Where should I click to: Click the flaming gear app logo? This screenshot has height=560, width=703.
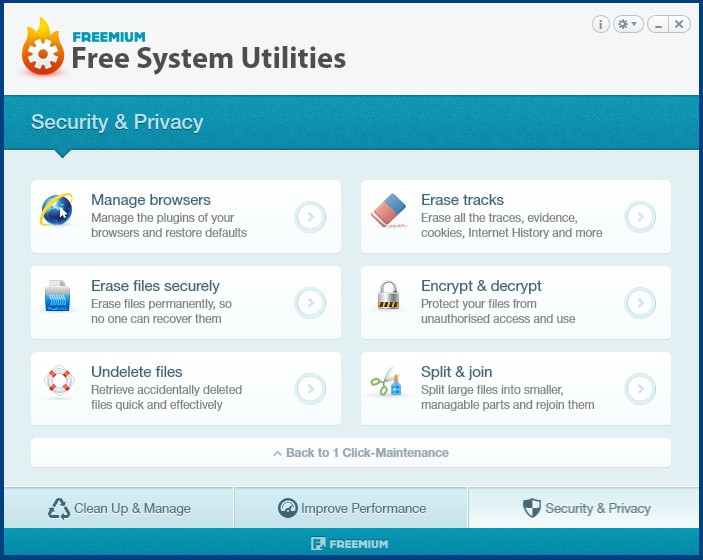pos(43,47)
